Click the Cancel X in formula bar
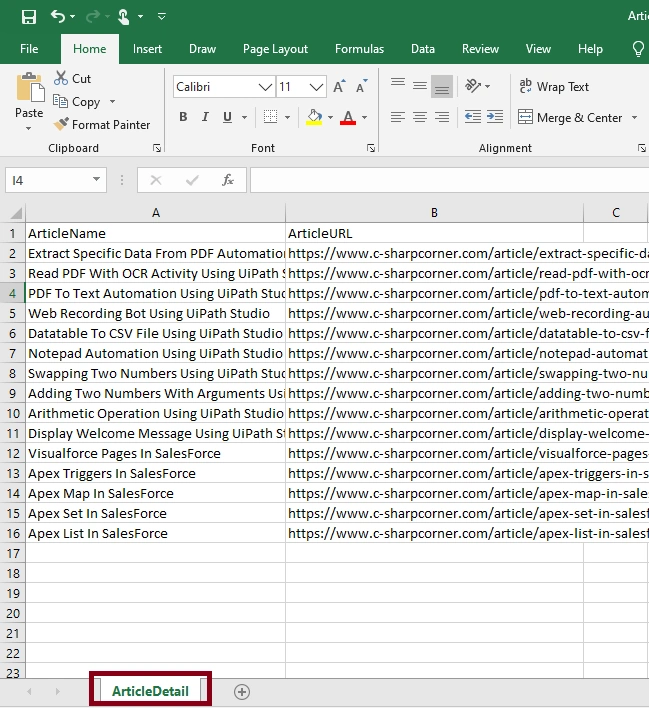This screenshot has height=710, width=649. (x=156, y=180)
